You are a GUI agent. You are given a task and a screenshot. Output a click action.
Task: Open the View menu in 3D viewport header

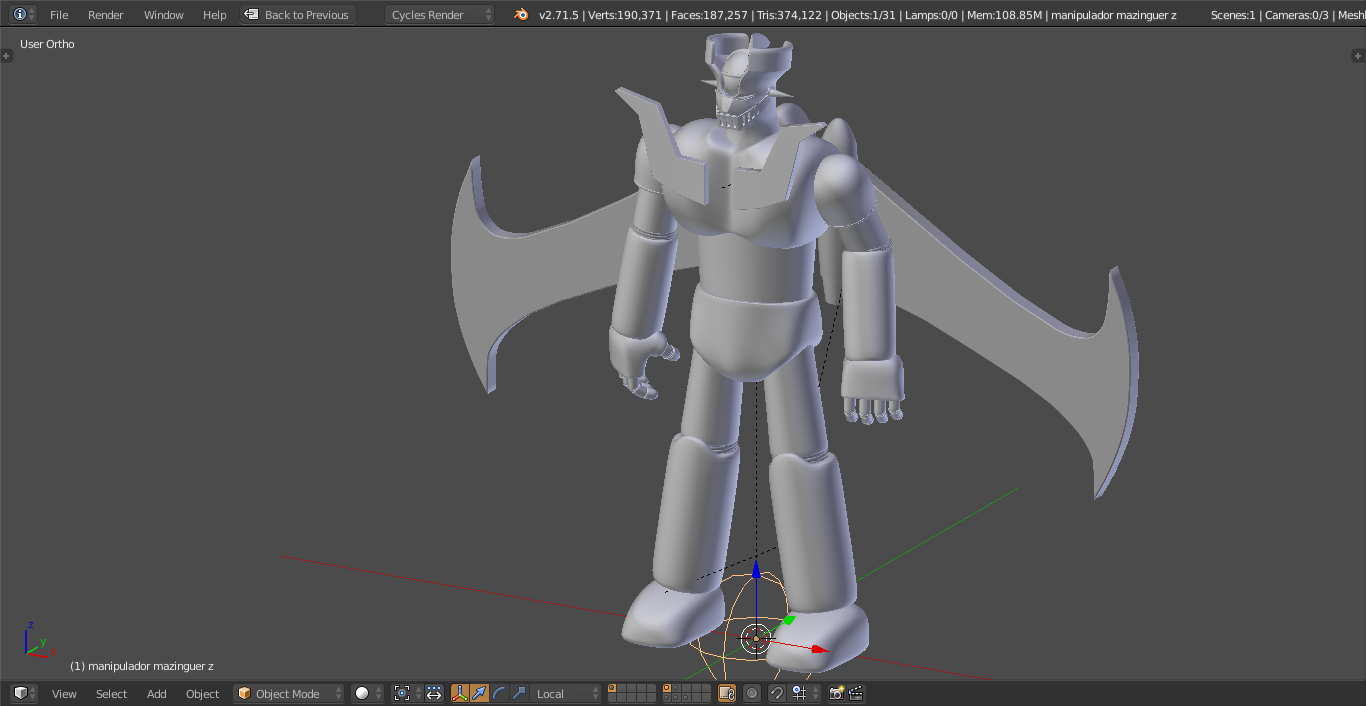pyautogui.click(x=64, y=694)
